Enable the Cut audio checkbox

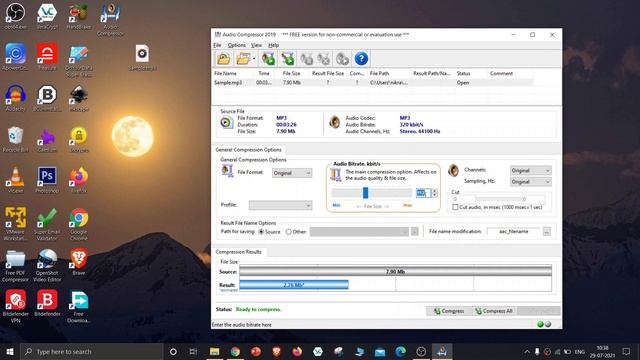click(x=455, y=207)
